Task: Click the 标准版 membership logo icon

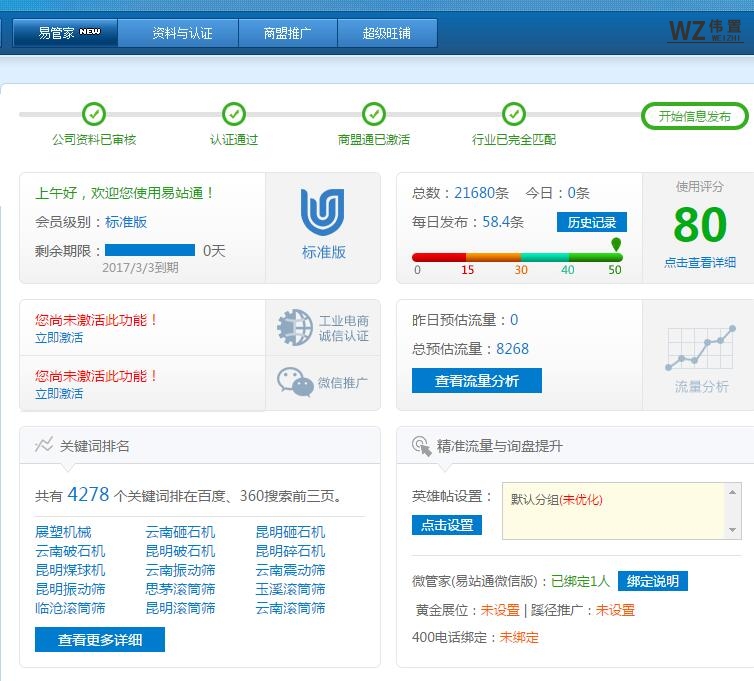Action: tap(322, 212)
